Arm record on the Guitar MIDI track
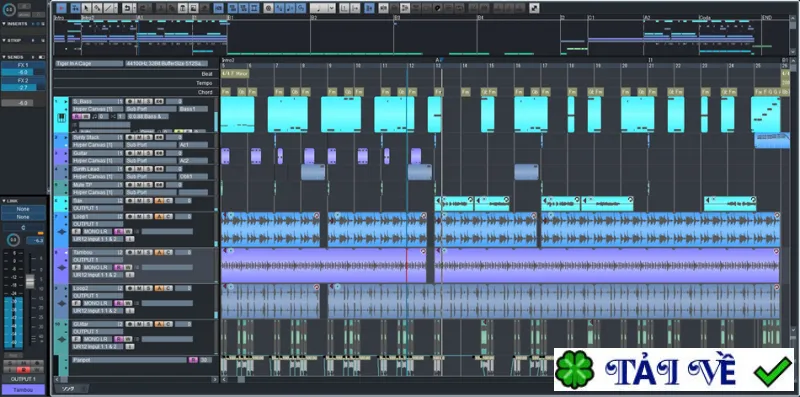The height and width of the screenshot is (397, 800). coord(130,153)
